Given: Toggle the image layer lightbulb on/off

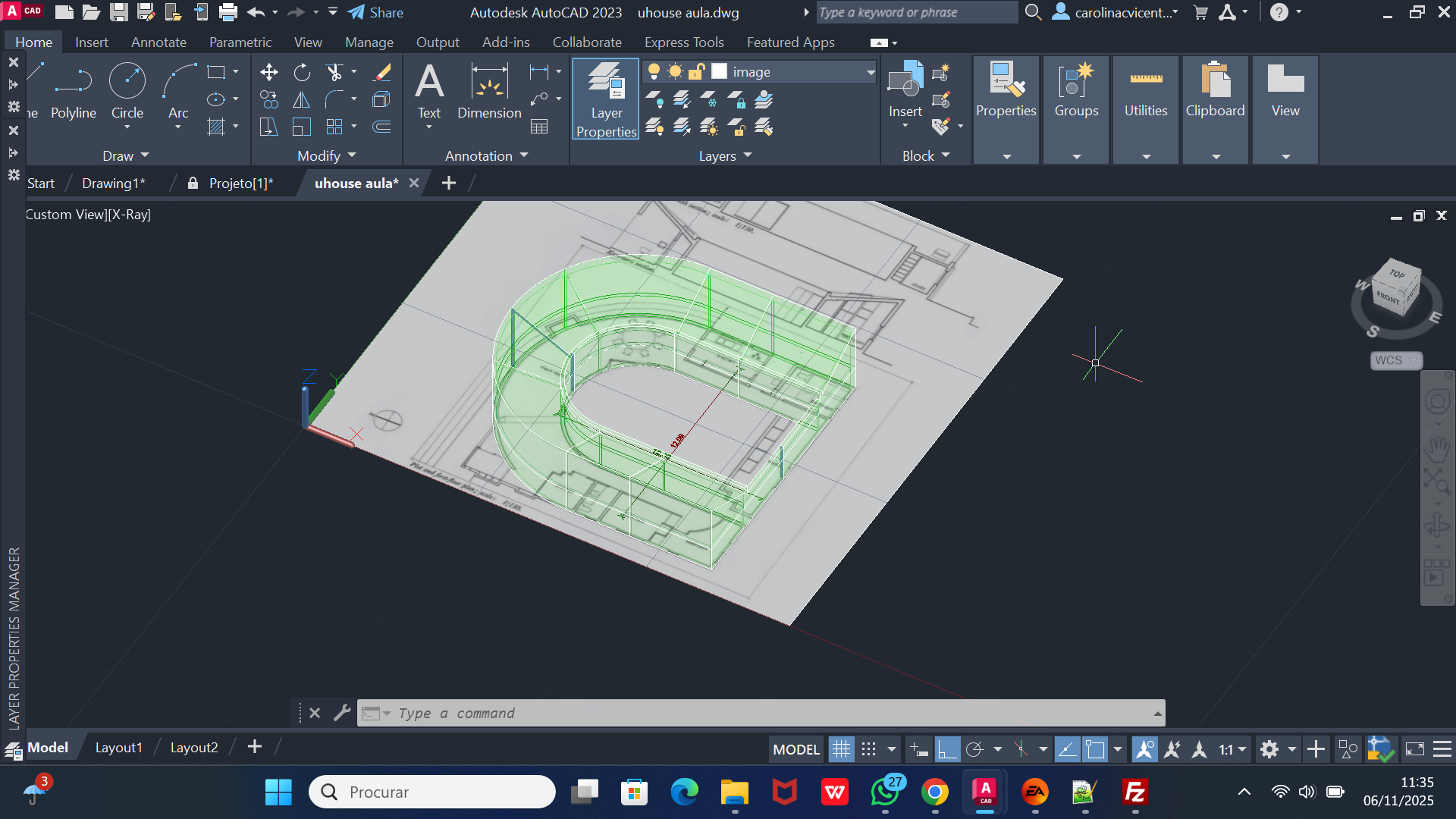Looking at the screenshot, I should 654,71.
